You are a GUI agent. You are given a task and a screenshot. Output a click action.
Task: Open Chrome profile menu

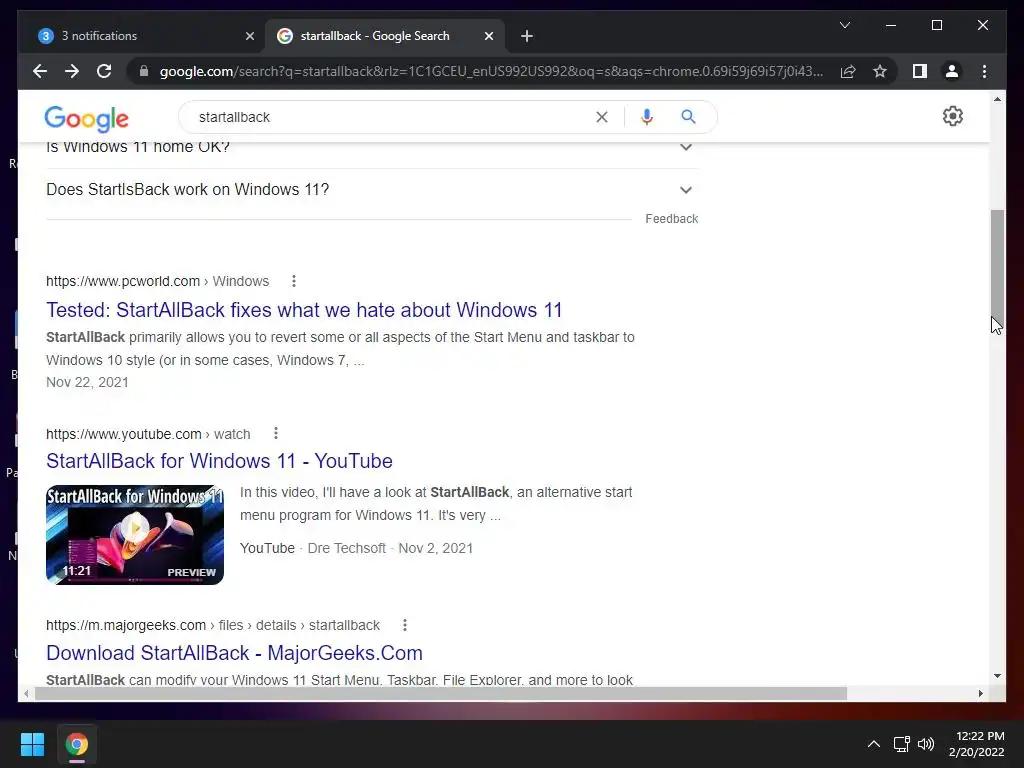click(952, 71)
